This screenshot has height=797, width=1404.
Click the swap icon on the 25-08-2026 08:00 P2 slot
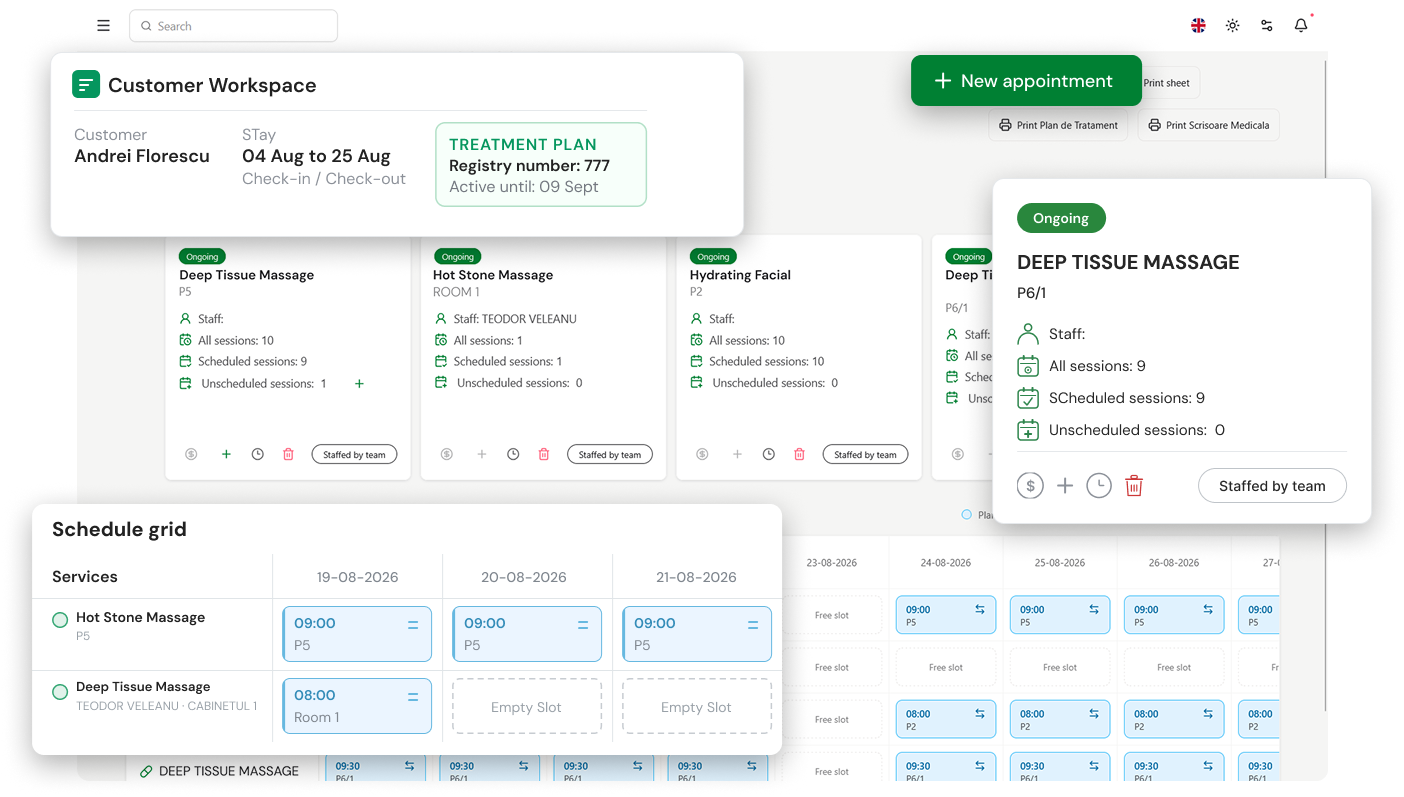pyautogui.click(x=1094, y=714)
